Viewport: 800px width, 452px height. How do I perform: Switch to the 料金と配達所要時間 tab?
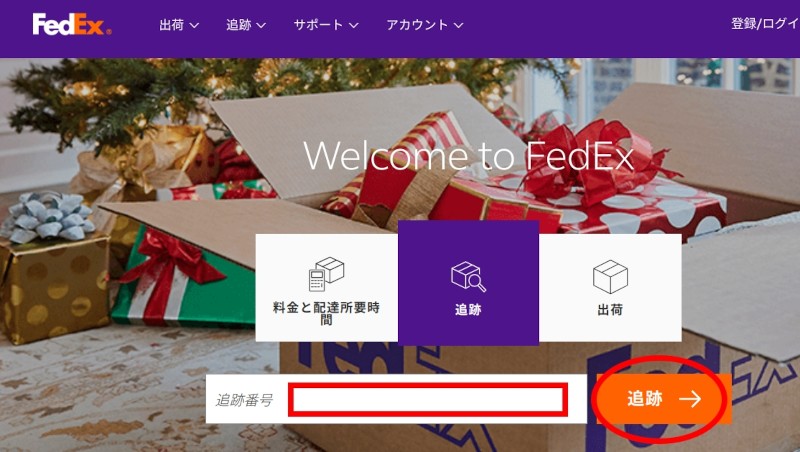(327, 288)
